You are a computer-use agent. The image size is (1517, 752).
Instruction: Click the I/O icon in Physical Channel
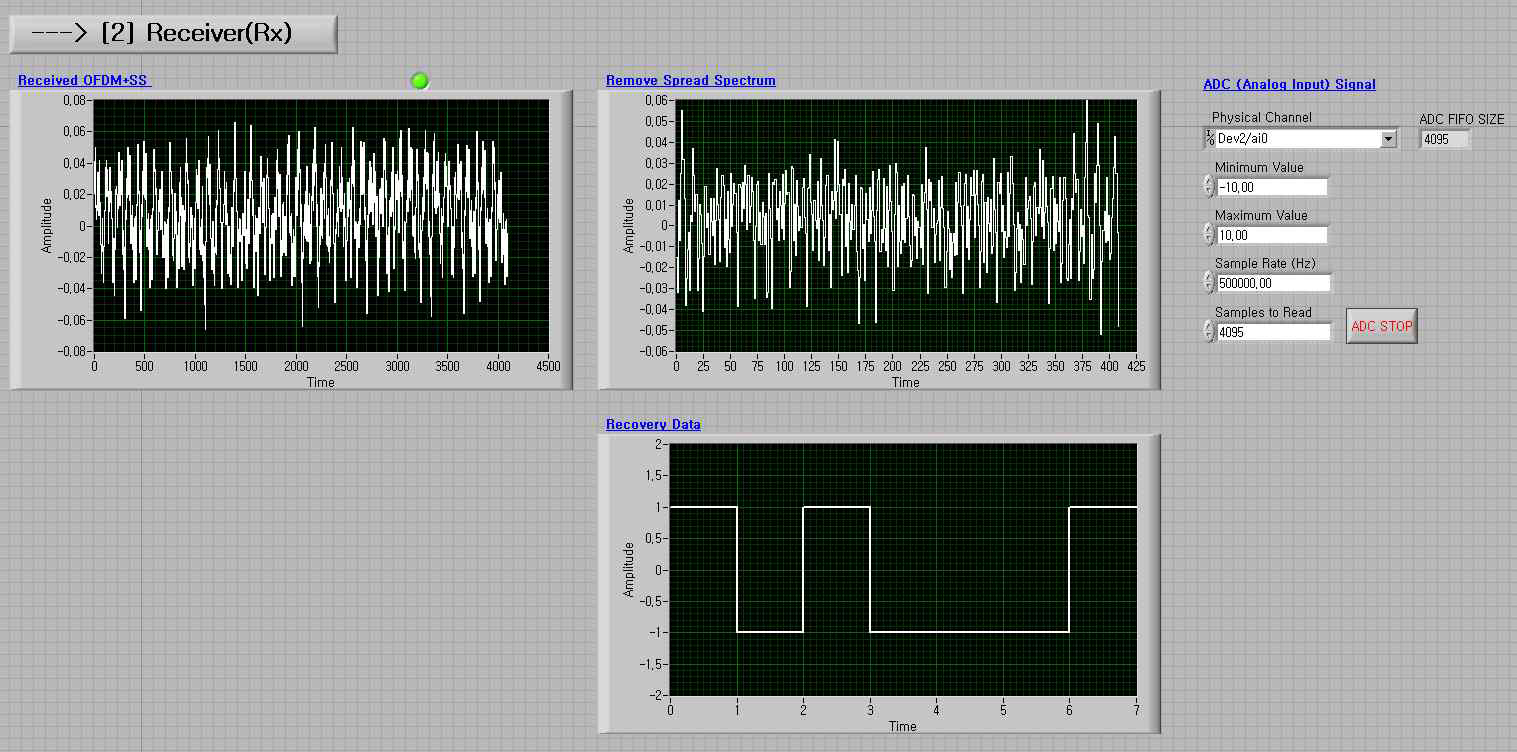pos(1209,139)
